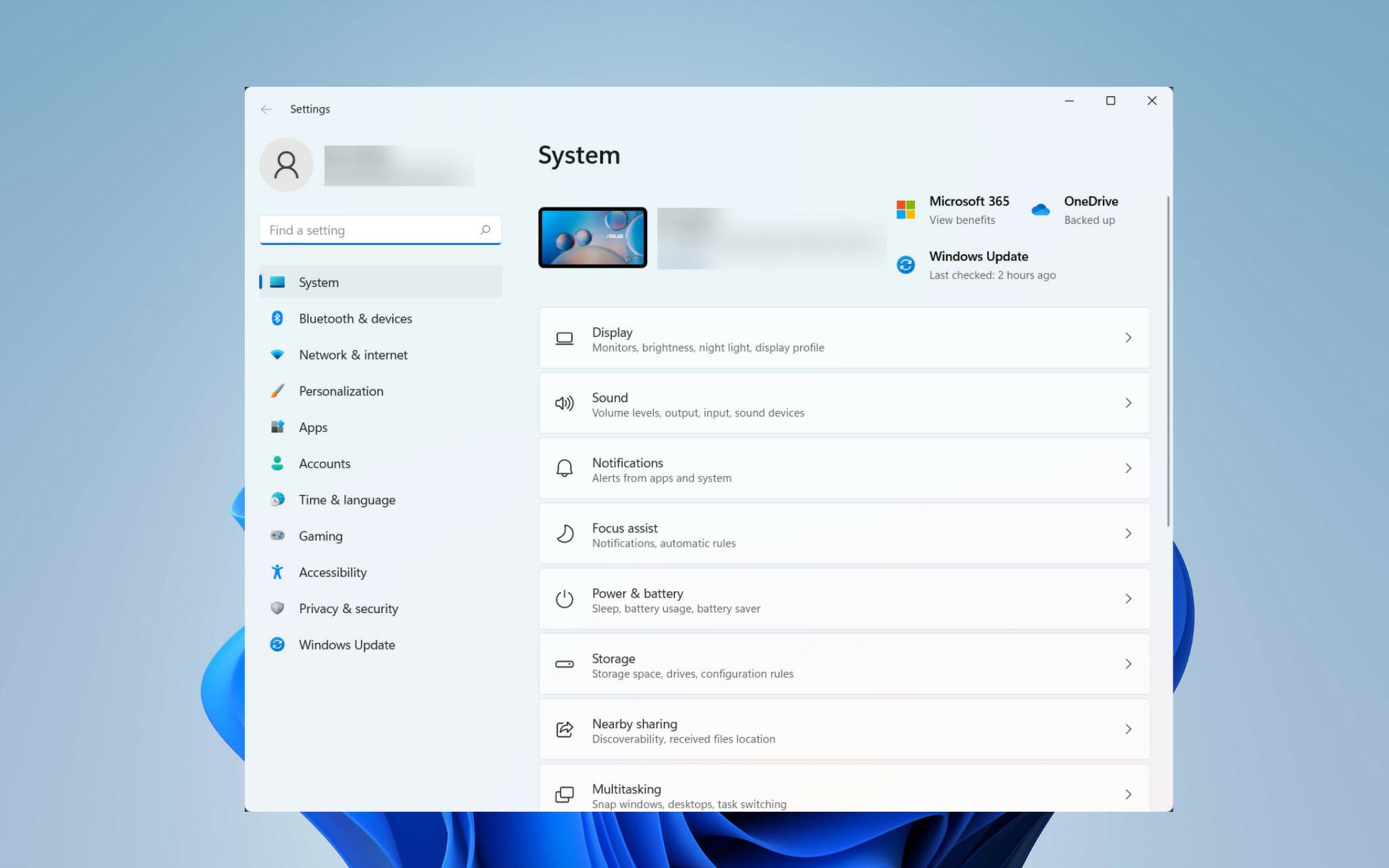Open the Nearby sharing settings
Viewport: 1389px width, 868px height.
[x=844, y=729]
